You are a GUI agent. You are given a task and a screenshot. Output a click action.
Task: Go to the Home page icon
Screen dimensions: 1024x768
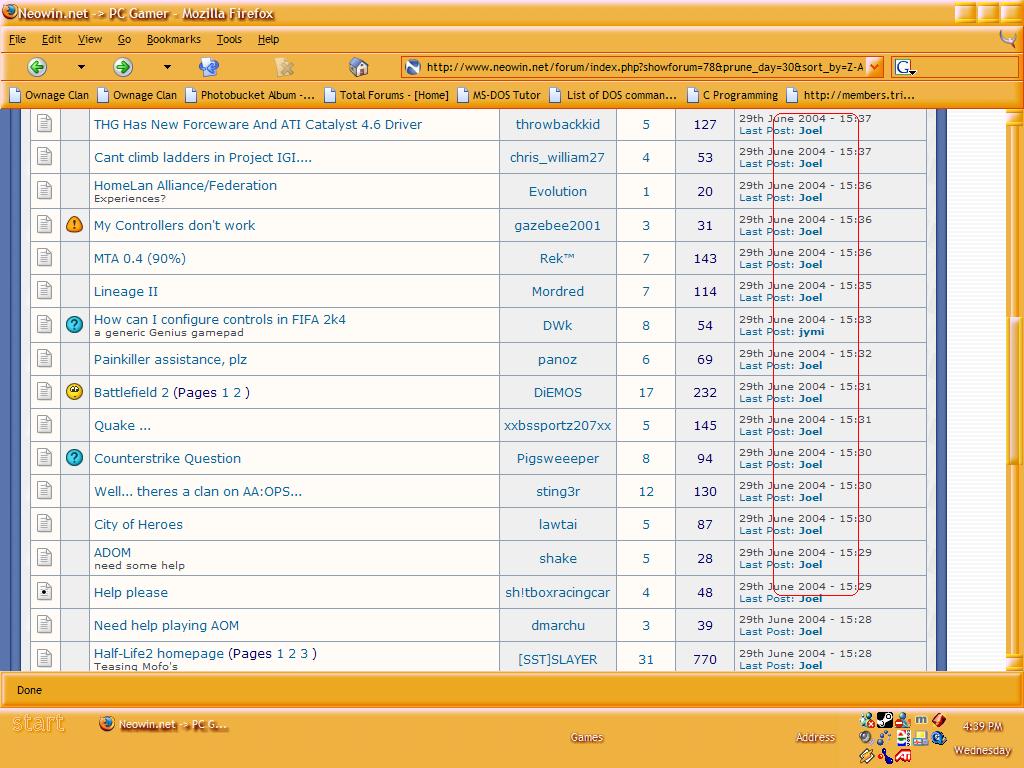[x=359, y=67]
